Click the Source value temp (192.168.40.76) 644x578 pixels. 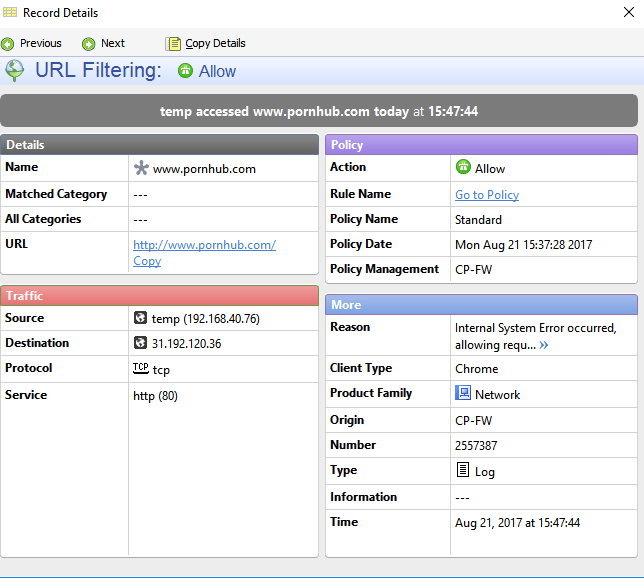[x=205, y=319]
